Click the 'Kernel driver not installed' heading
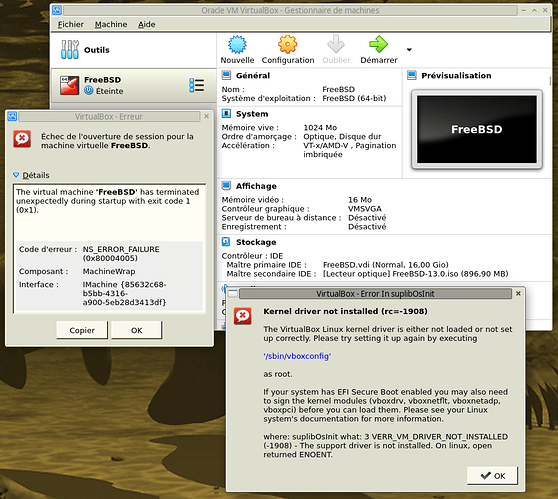 point(345,311)
